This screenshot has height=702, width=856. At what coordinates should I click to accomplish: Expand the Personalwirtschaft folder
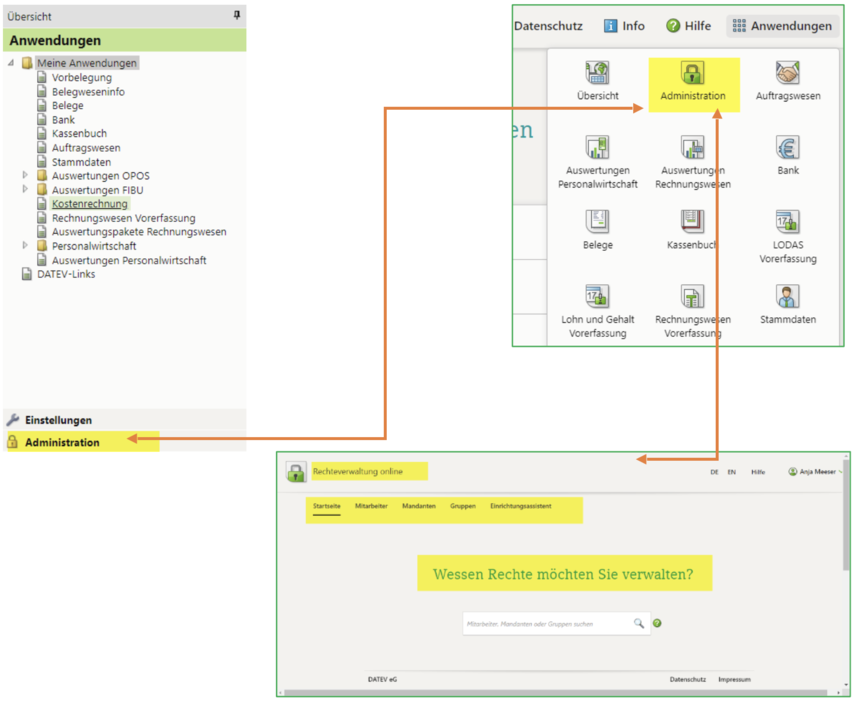coord(25,246)
